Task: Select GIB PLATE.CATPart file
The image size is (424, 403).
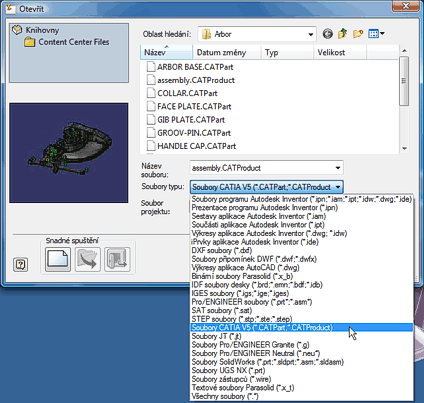Action: click(x=186, y=120)
